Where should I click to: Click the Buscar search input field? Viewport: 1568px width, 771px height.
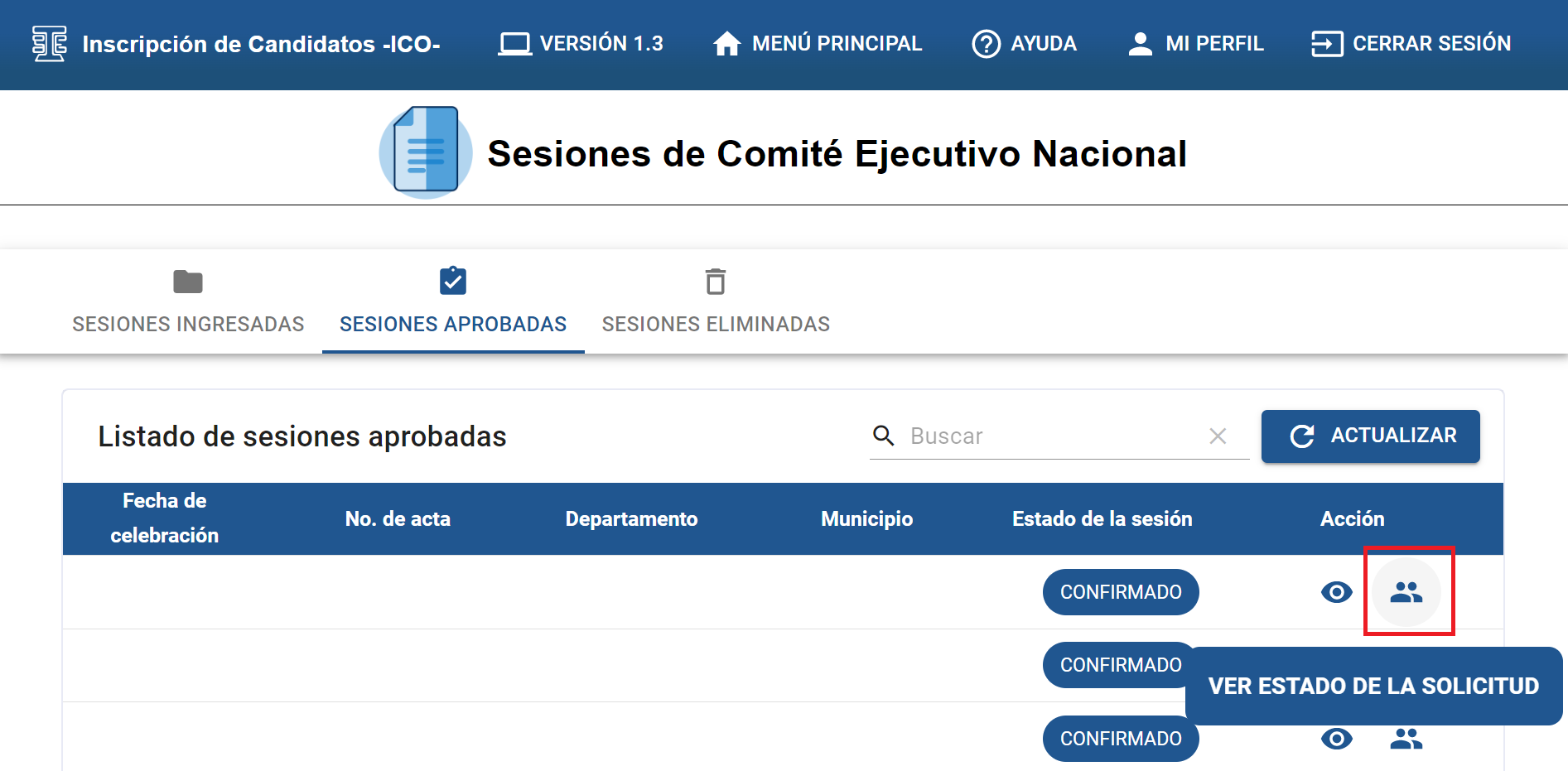1052,436
